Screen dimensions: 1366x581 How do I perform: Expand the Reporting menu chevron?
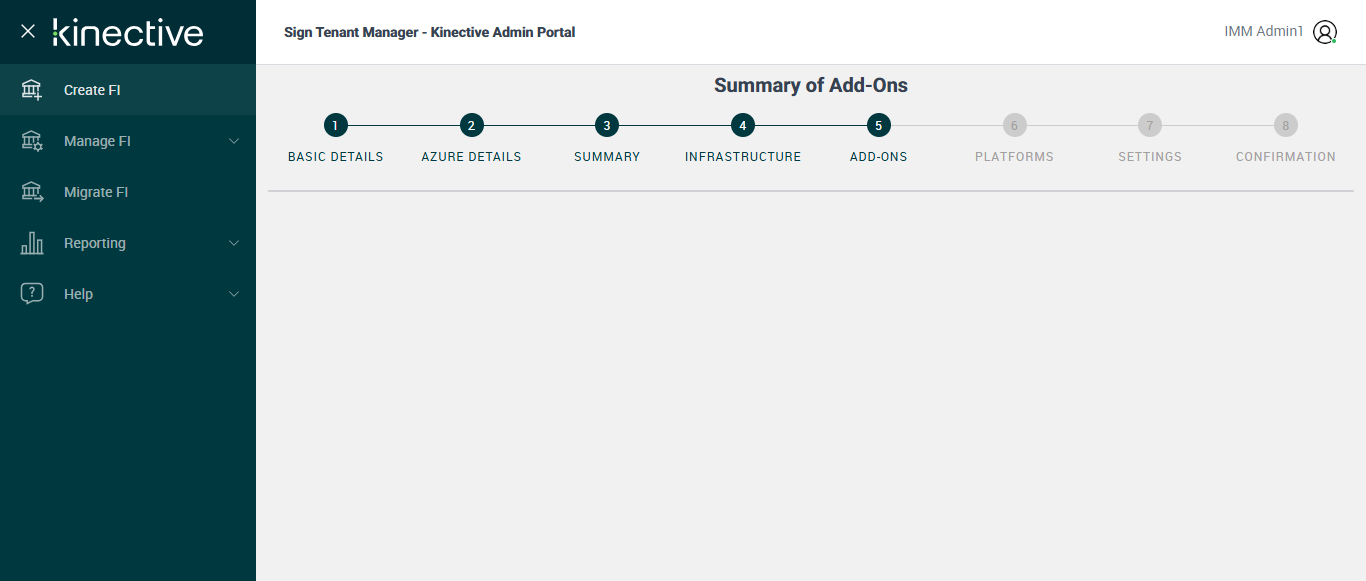point(234,243)
